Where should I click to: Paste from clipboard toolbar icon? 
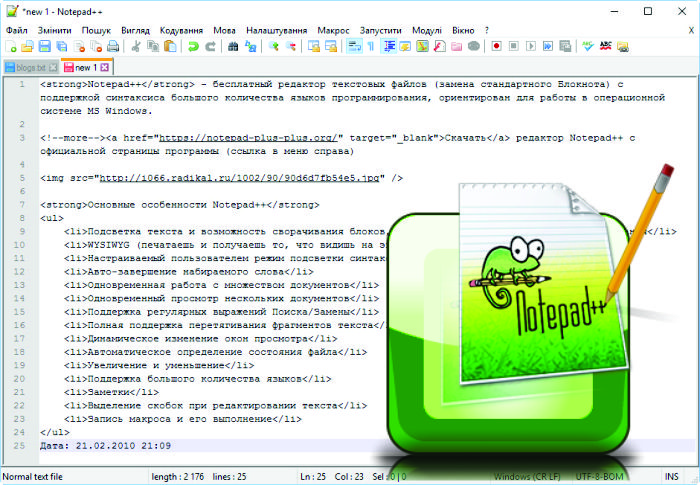pos(170,46)
